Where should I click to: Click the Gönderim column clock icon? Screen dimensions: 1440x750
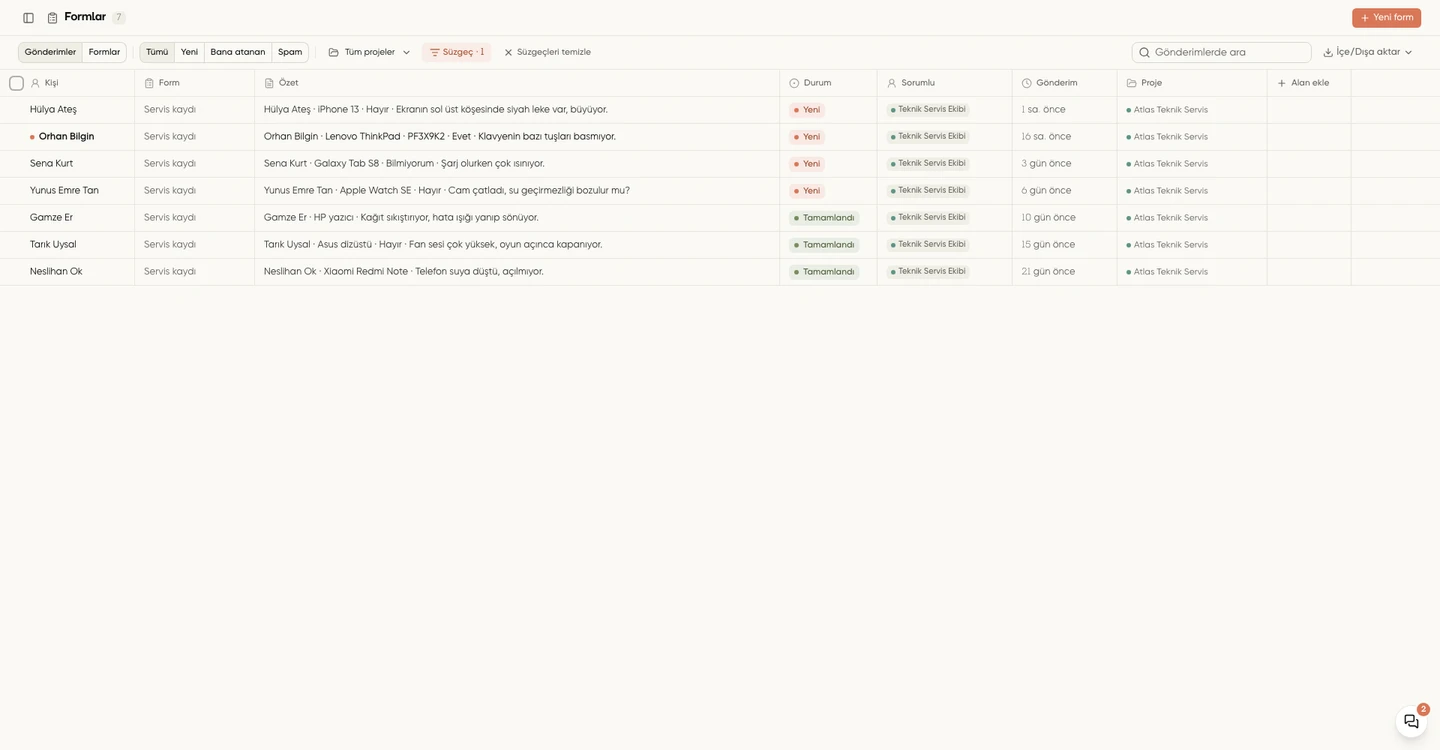pyautogui.click(x=1027, y=83)
